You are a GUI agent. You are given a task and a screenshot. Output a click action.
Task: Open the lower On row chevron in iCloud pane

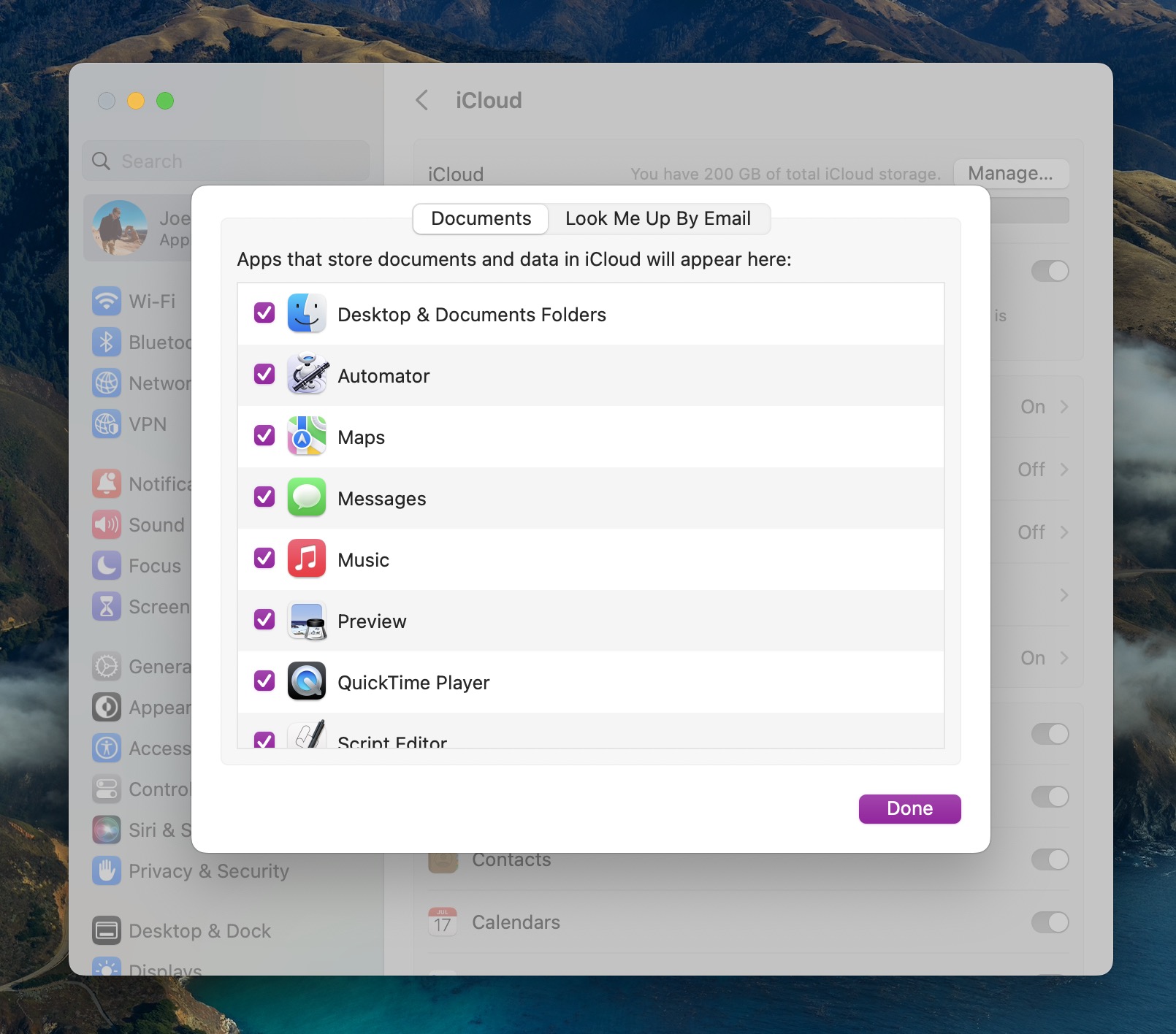click(1064, 658)
